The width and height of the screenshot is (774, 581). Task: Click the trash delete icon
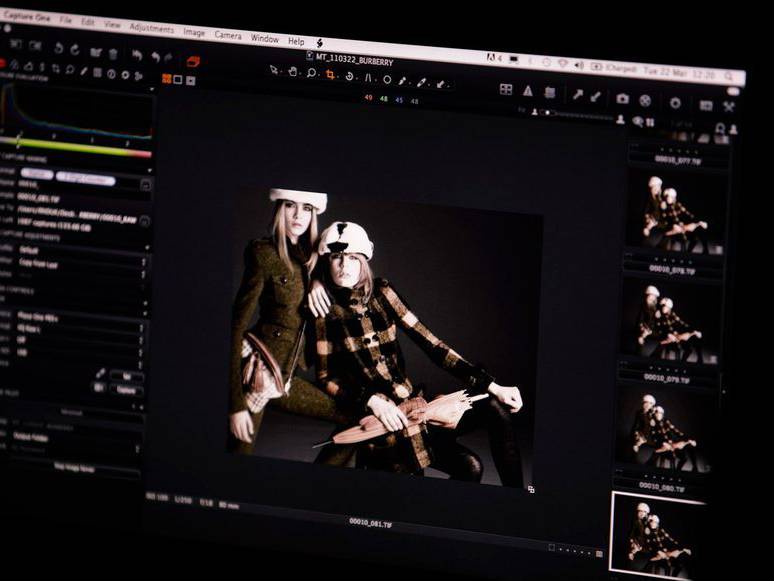tap(113, 53)
